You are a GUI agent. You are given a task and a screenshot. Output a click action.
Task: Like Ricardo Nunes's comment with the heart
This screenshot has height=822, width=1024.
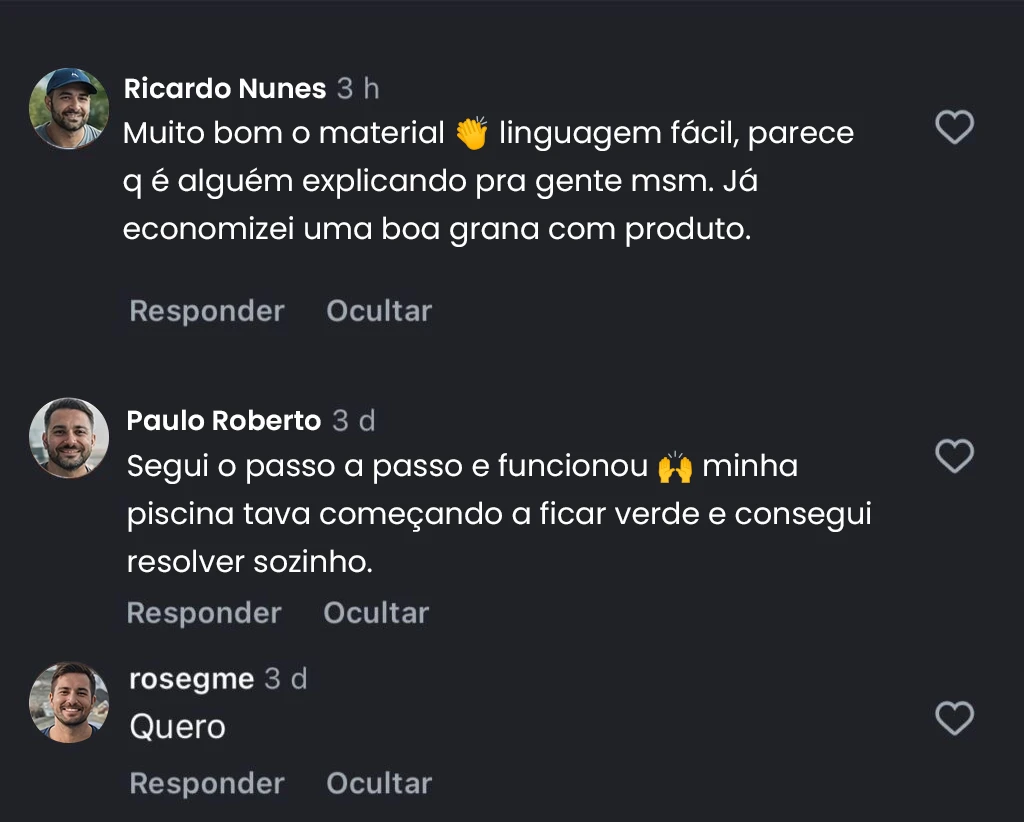pos(954,128)
